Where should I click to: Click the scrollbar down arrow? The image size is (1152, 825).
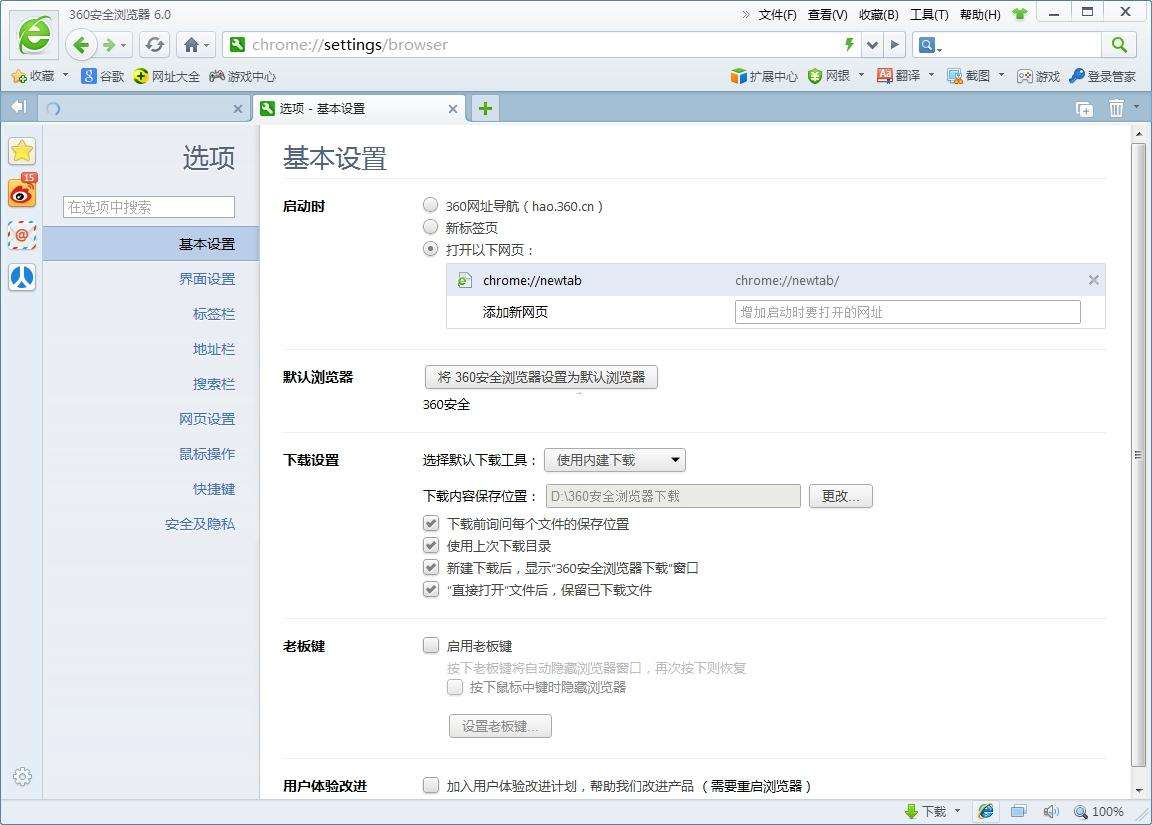1139,790
